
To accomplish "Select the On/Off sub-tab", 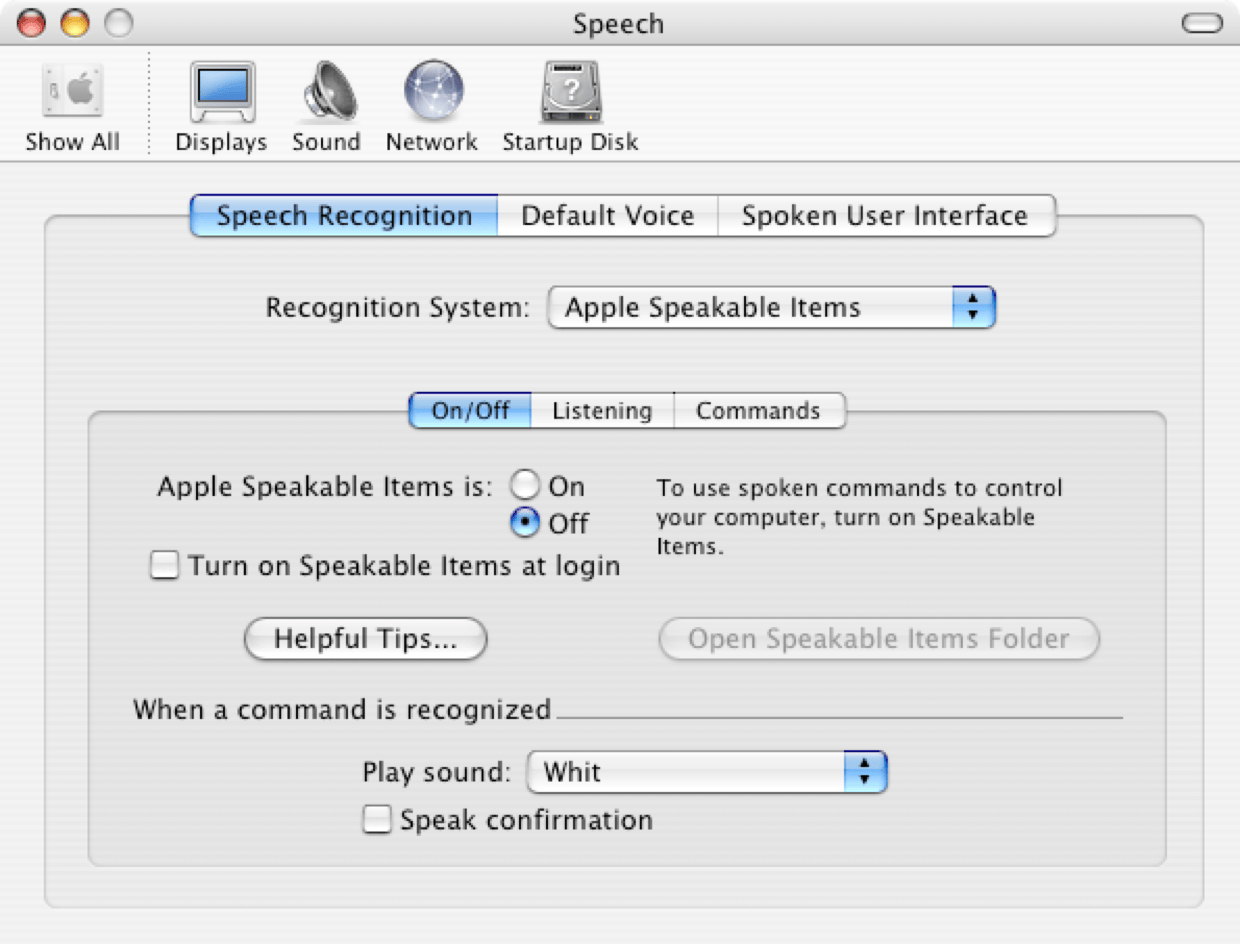I will [x=470, y=411].
